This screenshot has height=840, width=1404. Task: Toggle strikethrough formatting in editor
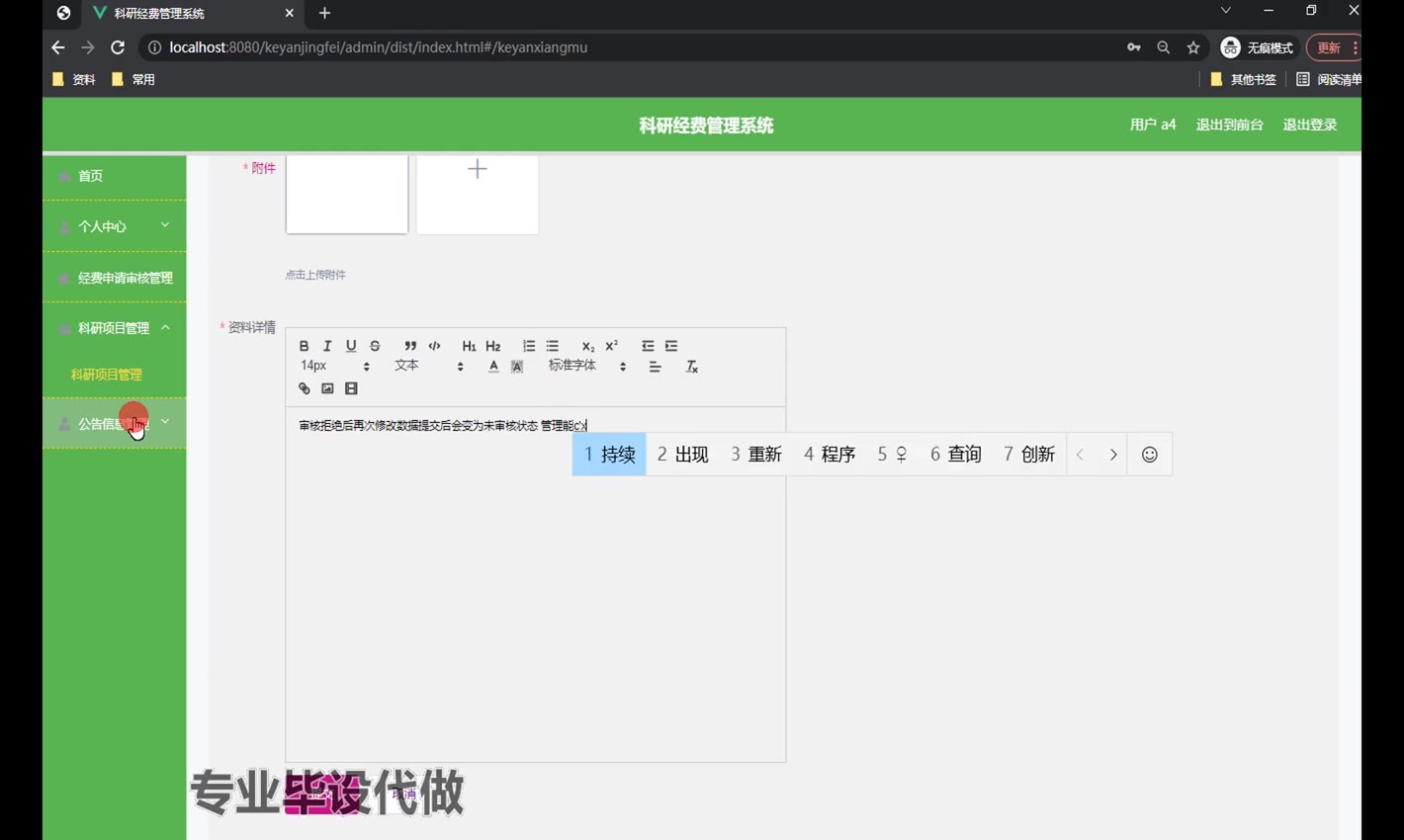[x=375, y=346]
